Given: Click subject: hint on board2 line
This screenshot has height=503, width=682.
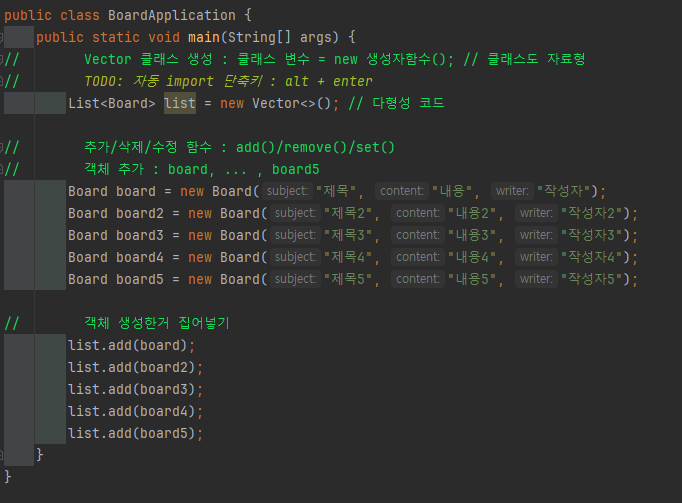Looking at the screenshot, I should pyautogui.click(x=295, y=213).
